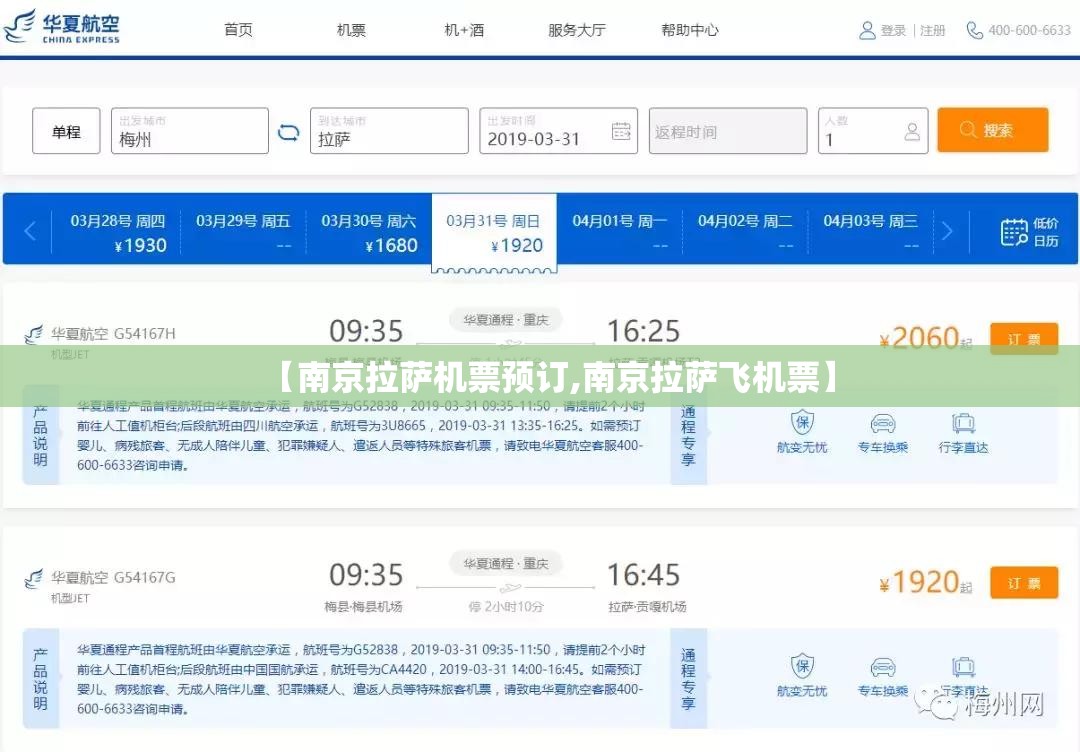Click 航变无忧 icon in first flight
Screen dimensions: 1080x752
[x=802, y=423]
